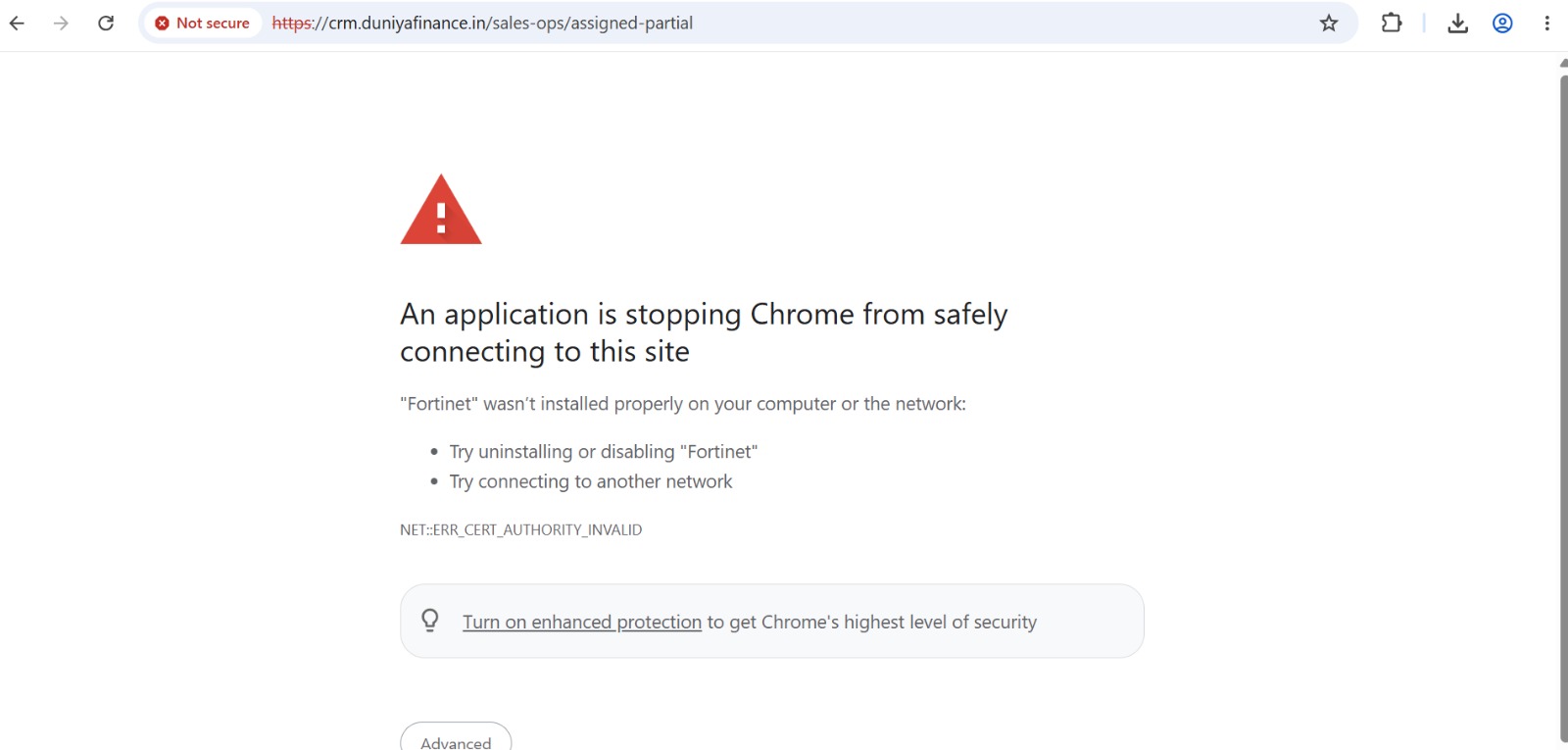Click the vertical page scrollbar thumb

point(1563,407)
